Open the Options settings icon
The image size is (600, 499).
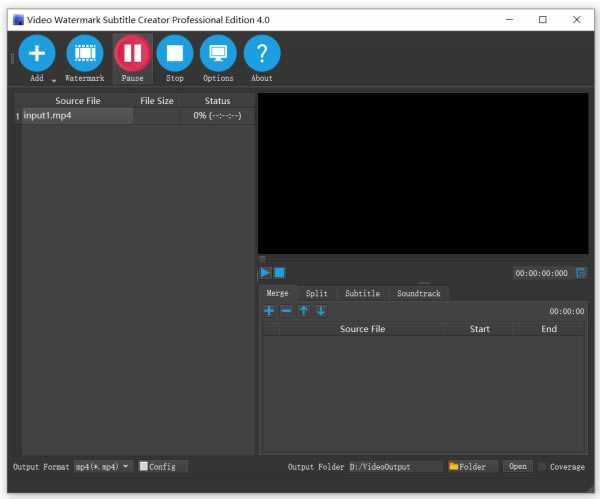(218, 53)
